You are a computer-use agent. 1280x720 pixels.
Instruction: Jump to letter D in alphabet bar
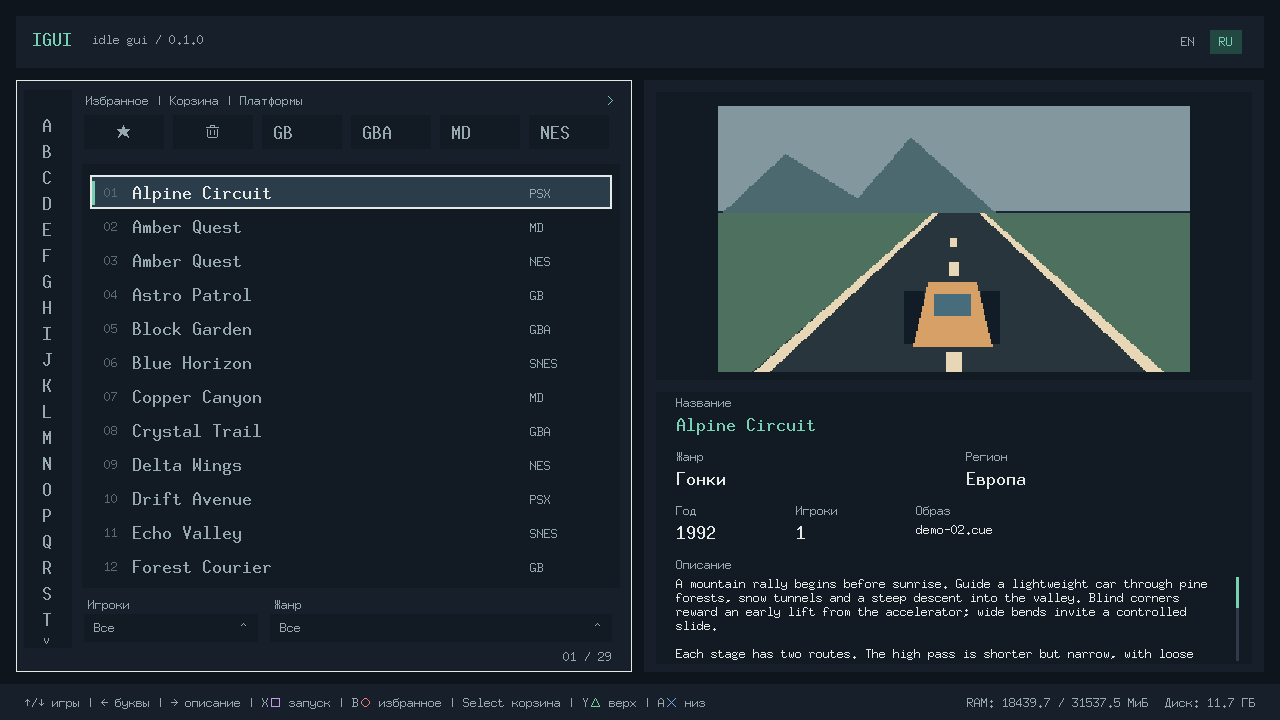pyautogui.click(x=46, y=204)
